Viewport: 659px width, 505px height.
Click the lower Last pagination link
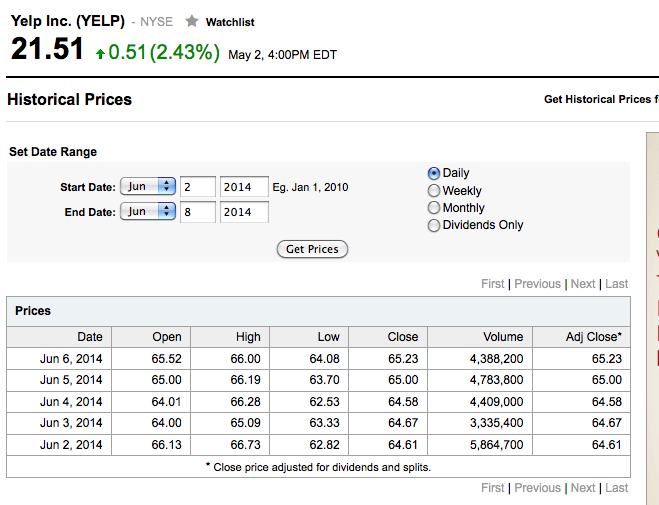[x=617, y=488]
